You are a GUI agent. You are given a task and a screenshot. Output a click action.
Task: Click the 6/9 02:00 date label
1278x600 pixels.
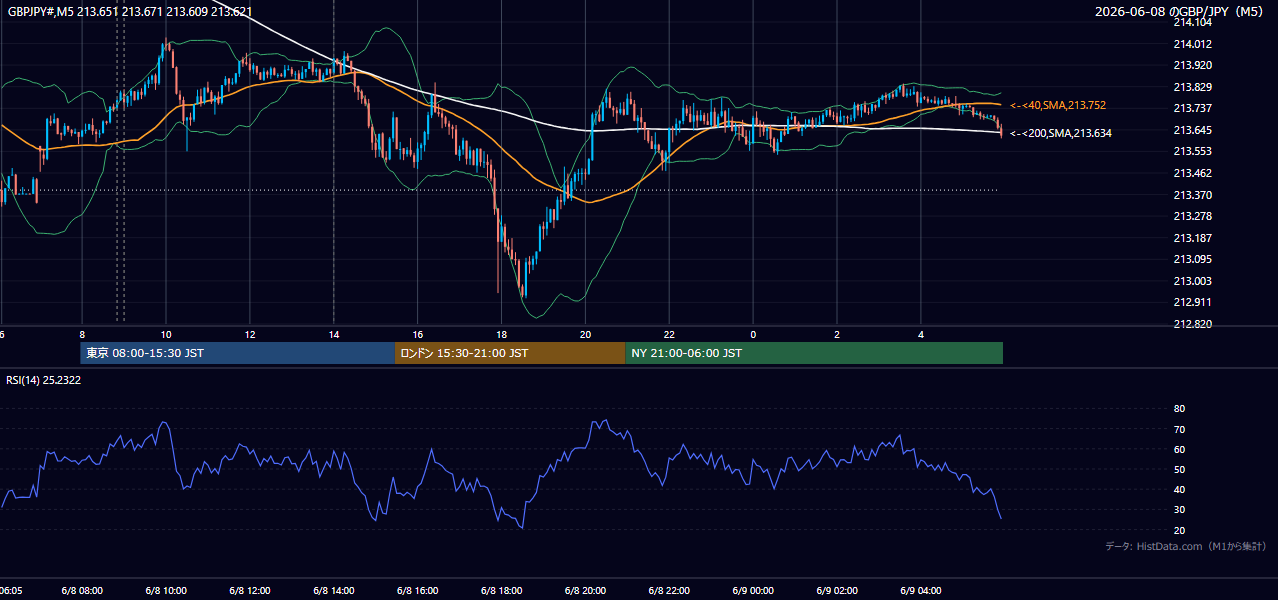pos(837,590)
